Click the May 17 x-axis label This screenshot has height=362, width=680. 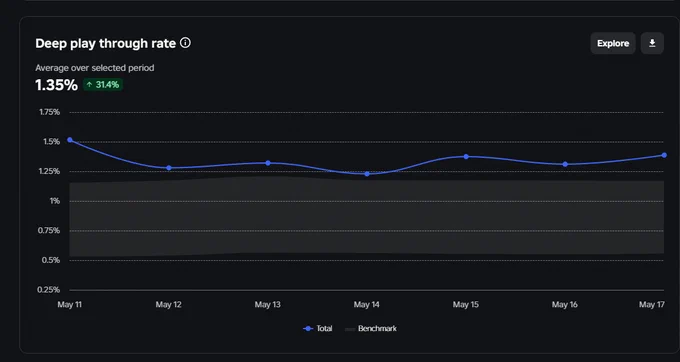(x=652, y=305)
